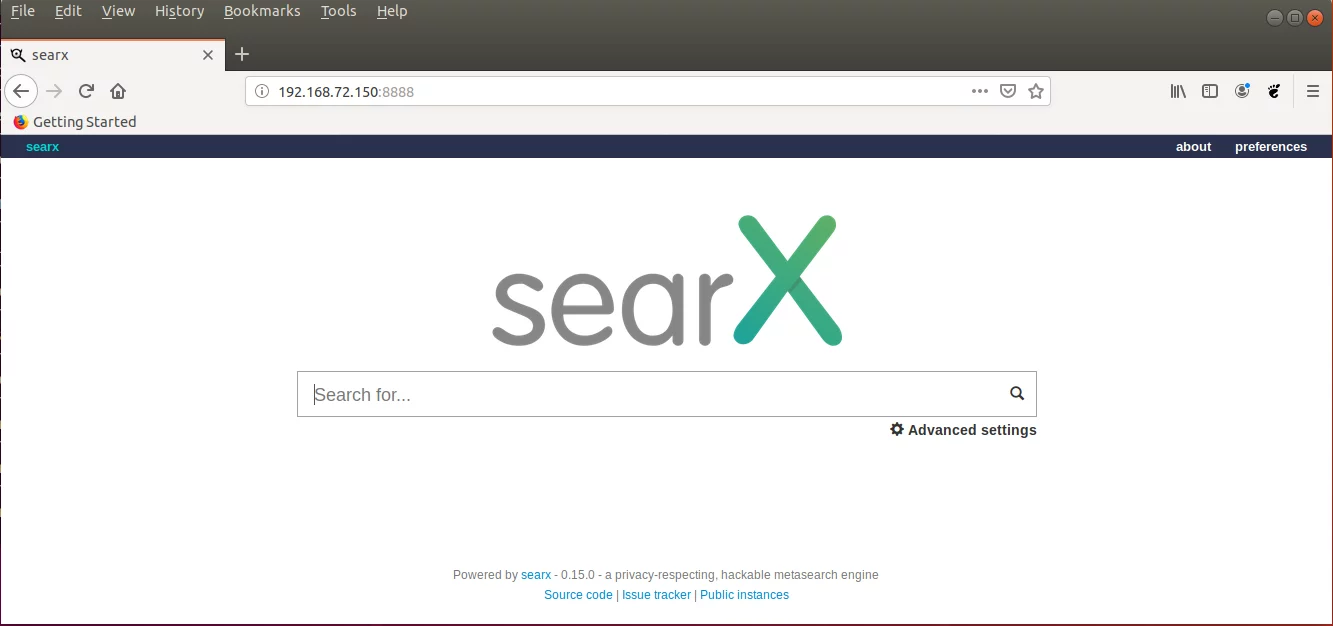Reload the current page
The width and height of the screenshot is (1333, 626).
pyautogui.click(x=86, y=91)
